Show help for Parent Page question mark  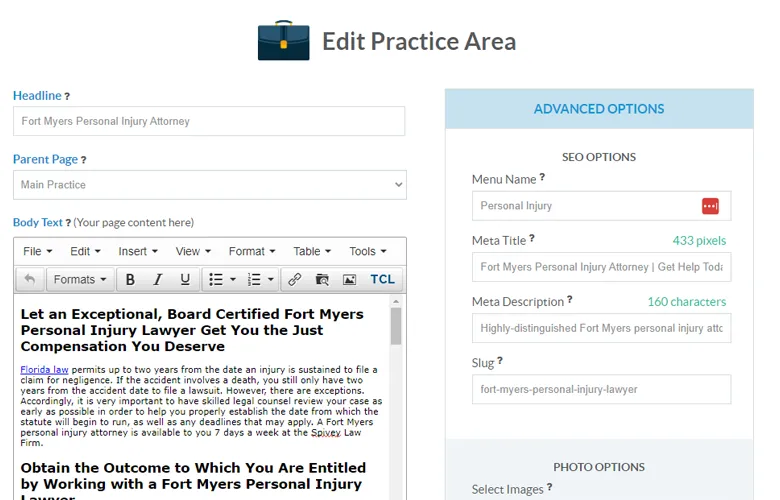[84, 160]
